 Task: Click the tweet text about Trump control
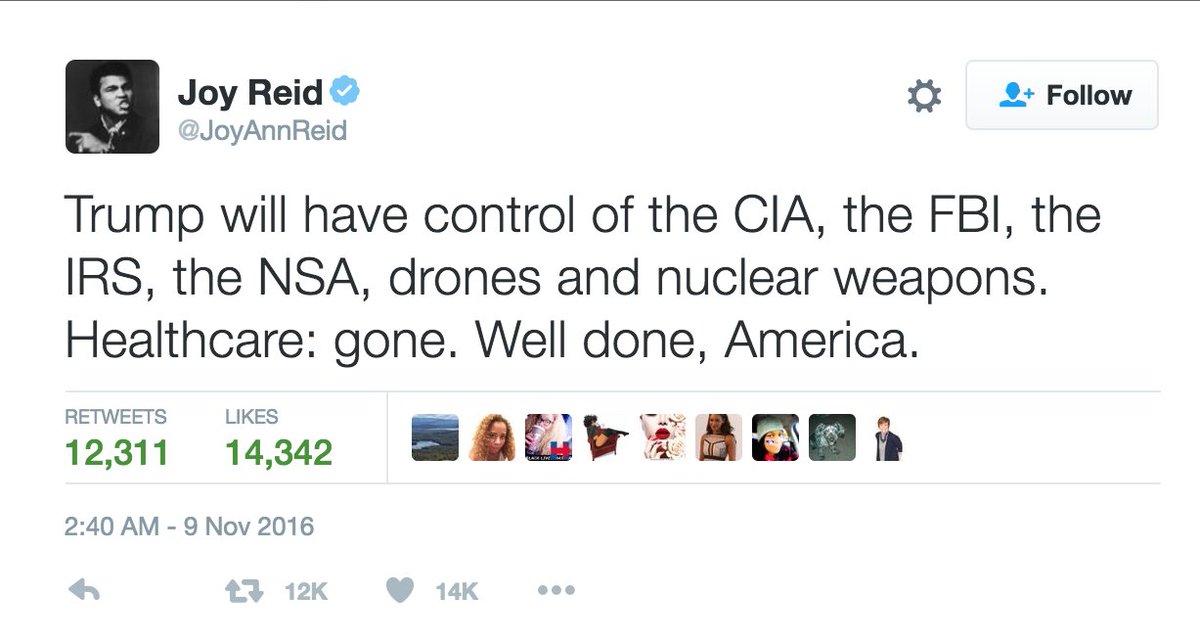click(x=583, y=279)
